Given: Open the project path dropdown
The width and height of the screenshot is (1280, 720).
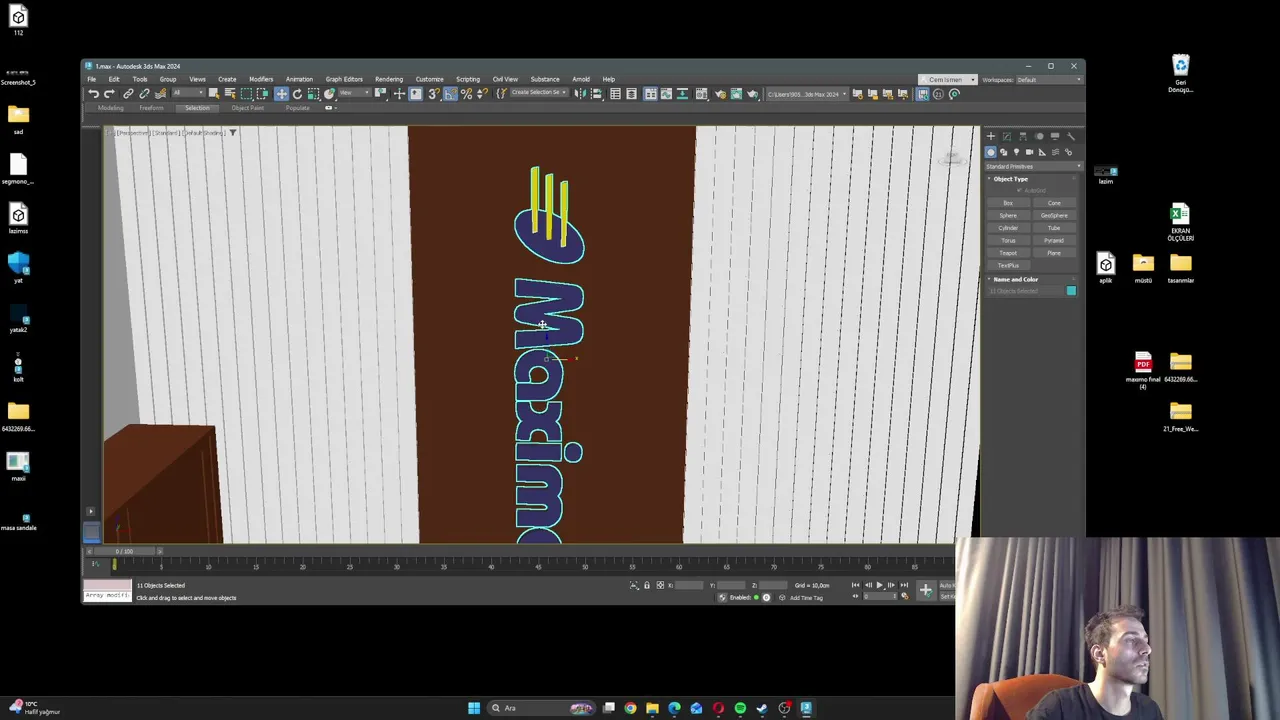Looking at the screenshot, I should (807, 94).
